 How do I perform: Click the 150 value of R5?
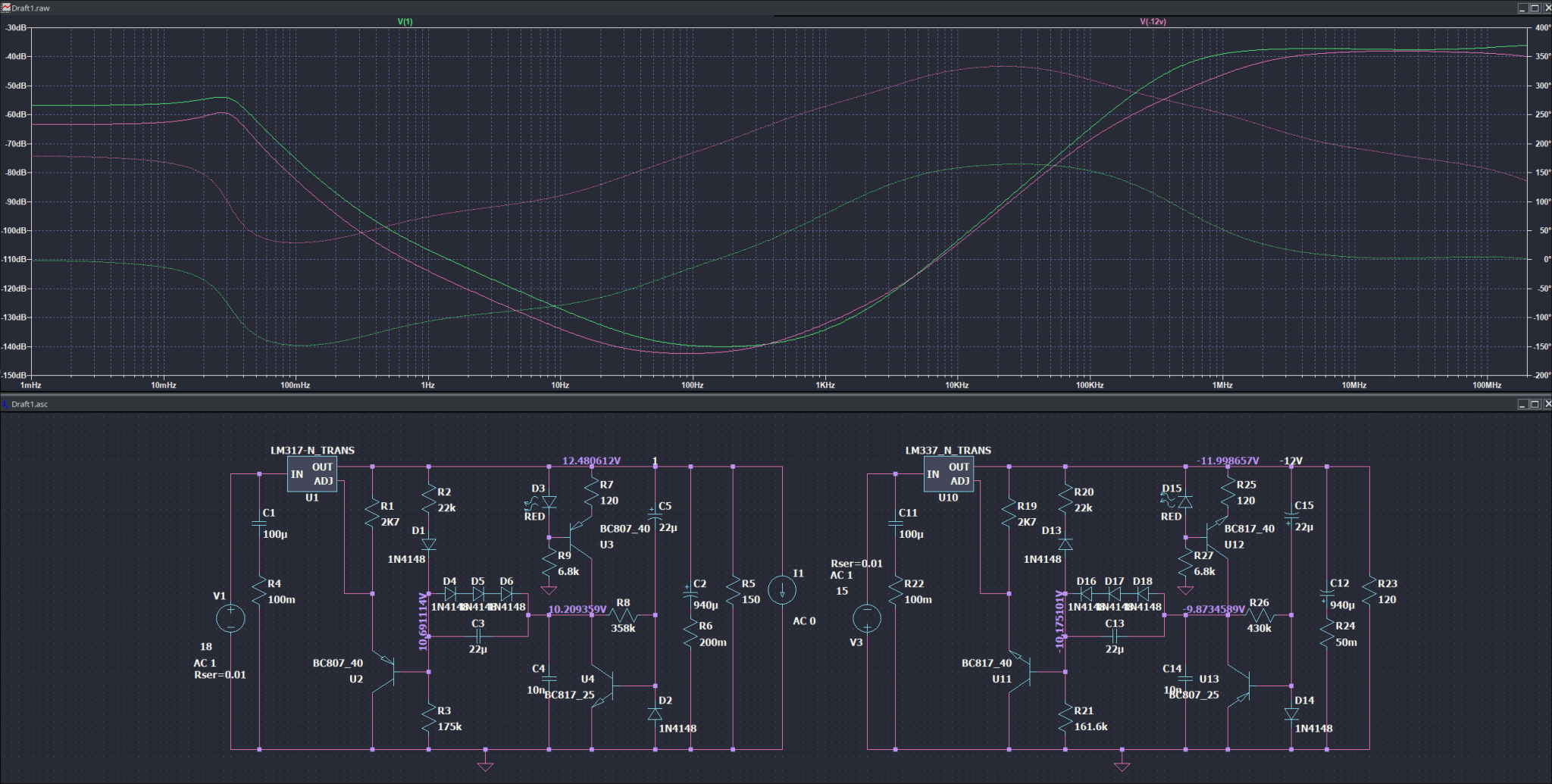751,599
